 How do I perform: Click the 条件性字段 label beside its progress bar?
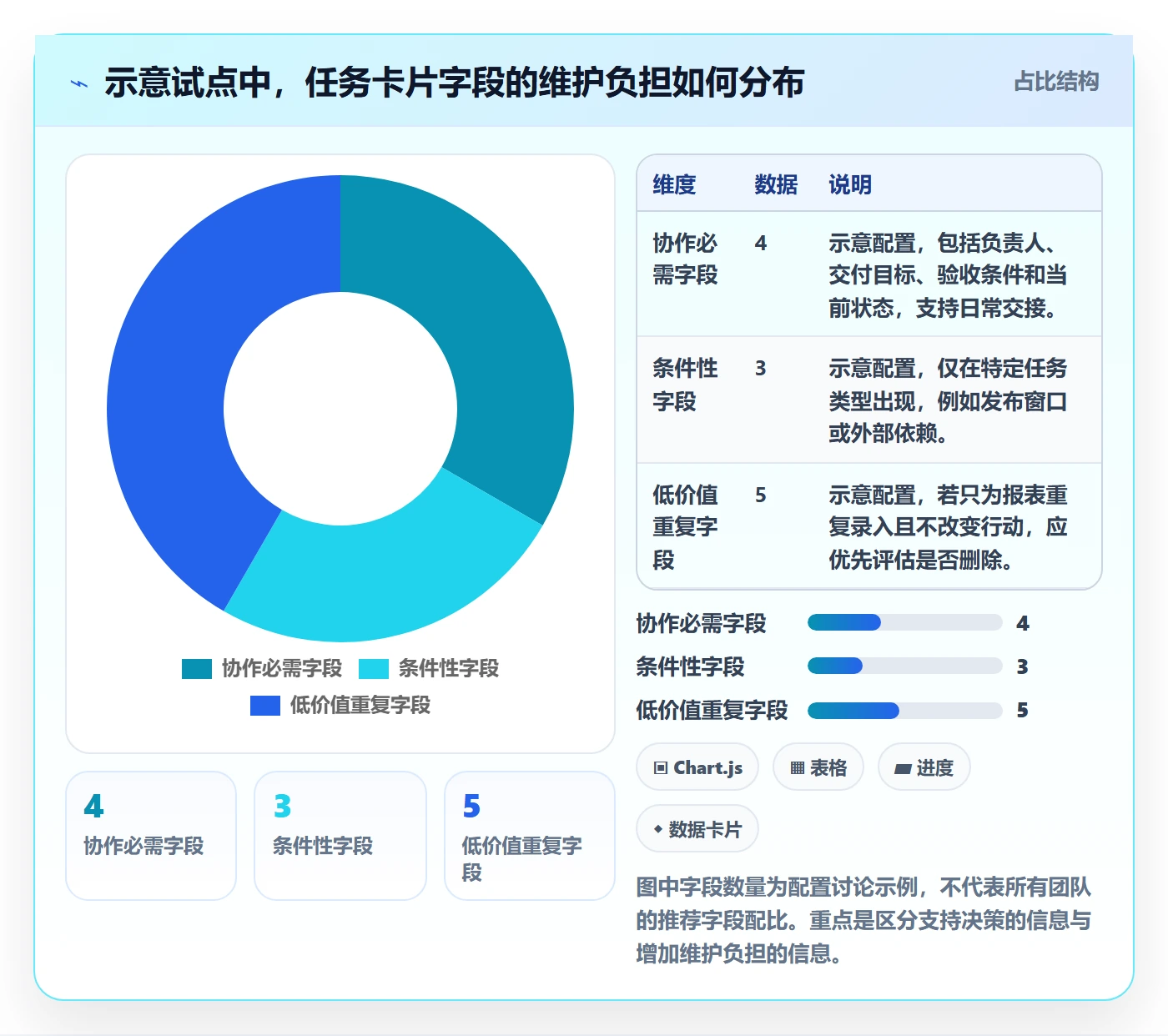coord(690,666)
